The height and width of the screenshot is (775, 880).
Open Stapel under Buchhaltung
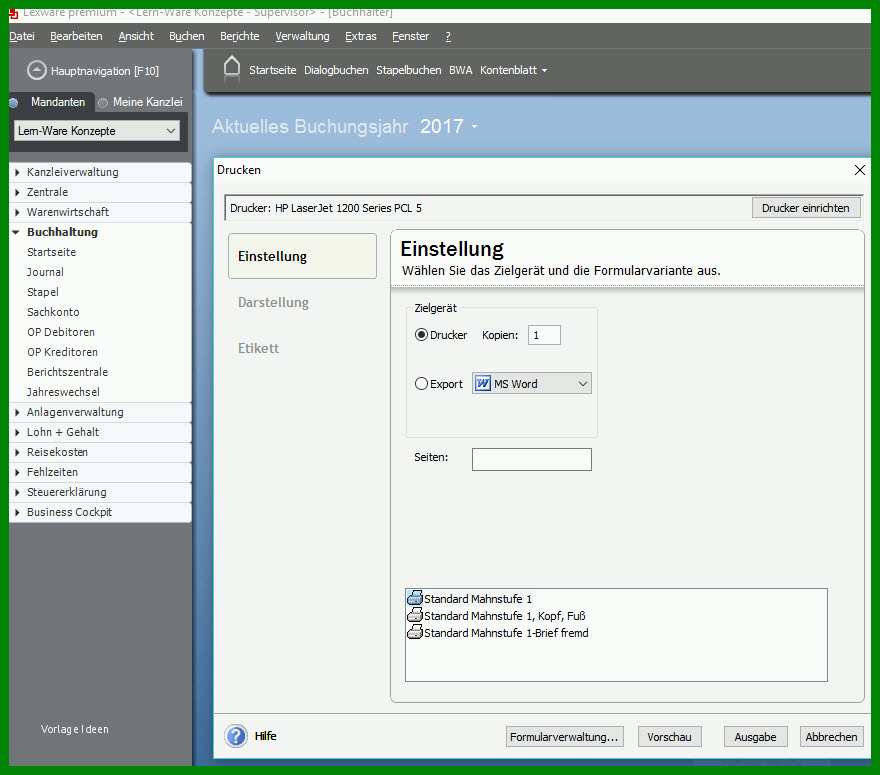pyautogui.click(x=43, y=292)
